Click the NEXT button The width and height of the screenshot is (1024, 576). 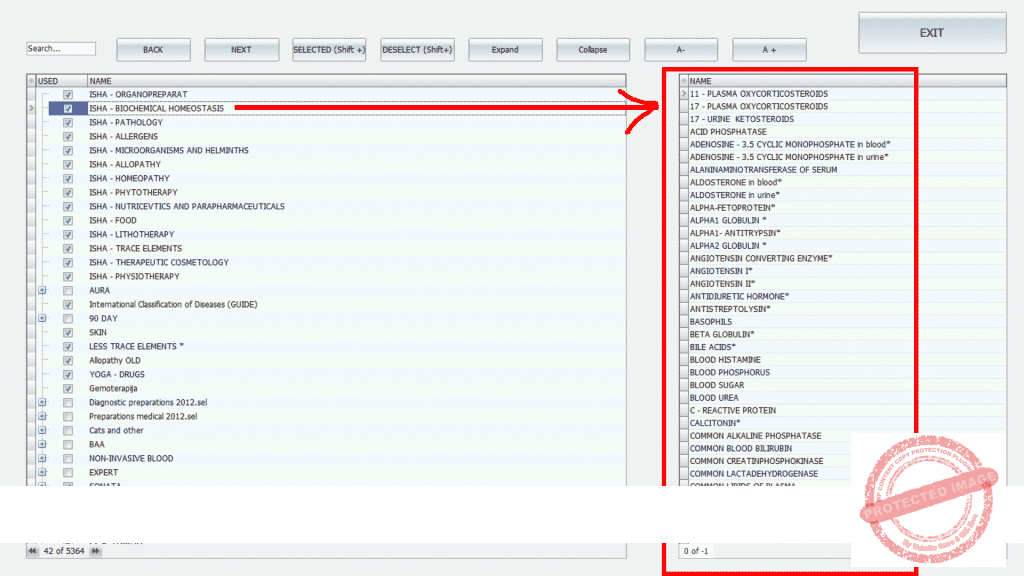(241, 50)
